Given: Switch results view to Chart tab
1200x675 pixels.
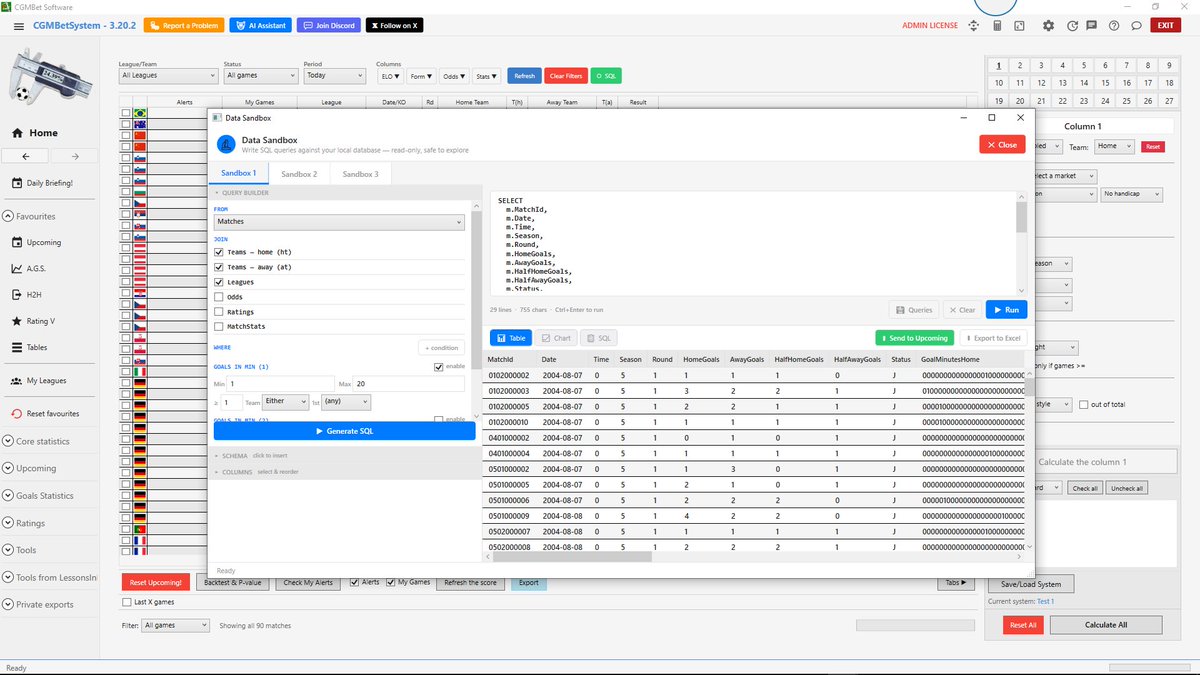Looking at the screenshot, I should pyautogui.click(x=556, y=338).
